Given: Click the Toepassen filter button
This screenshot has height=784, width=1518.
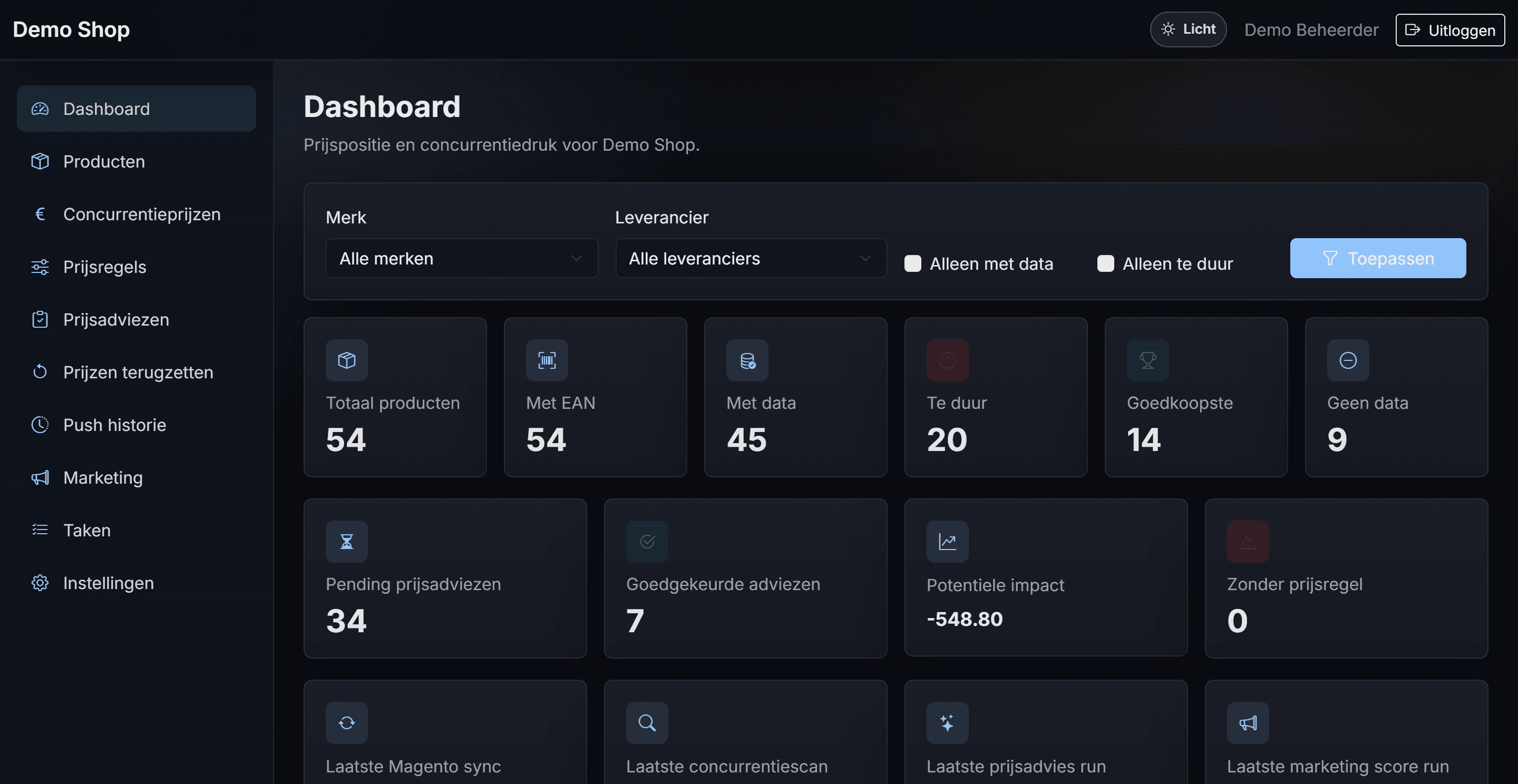Looking at the screenshot, I should point(1378,258).
